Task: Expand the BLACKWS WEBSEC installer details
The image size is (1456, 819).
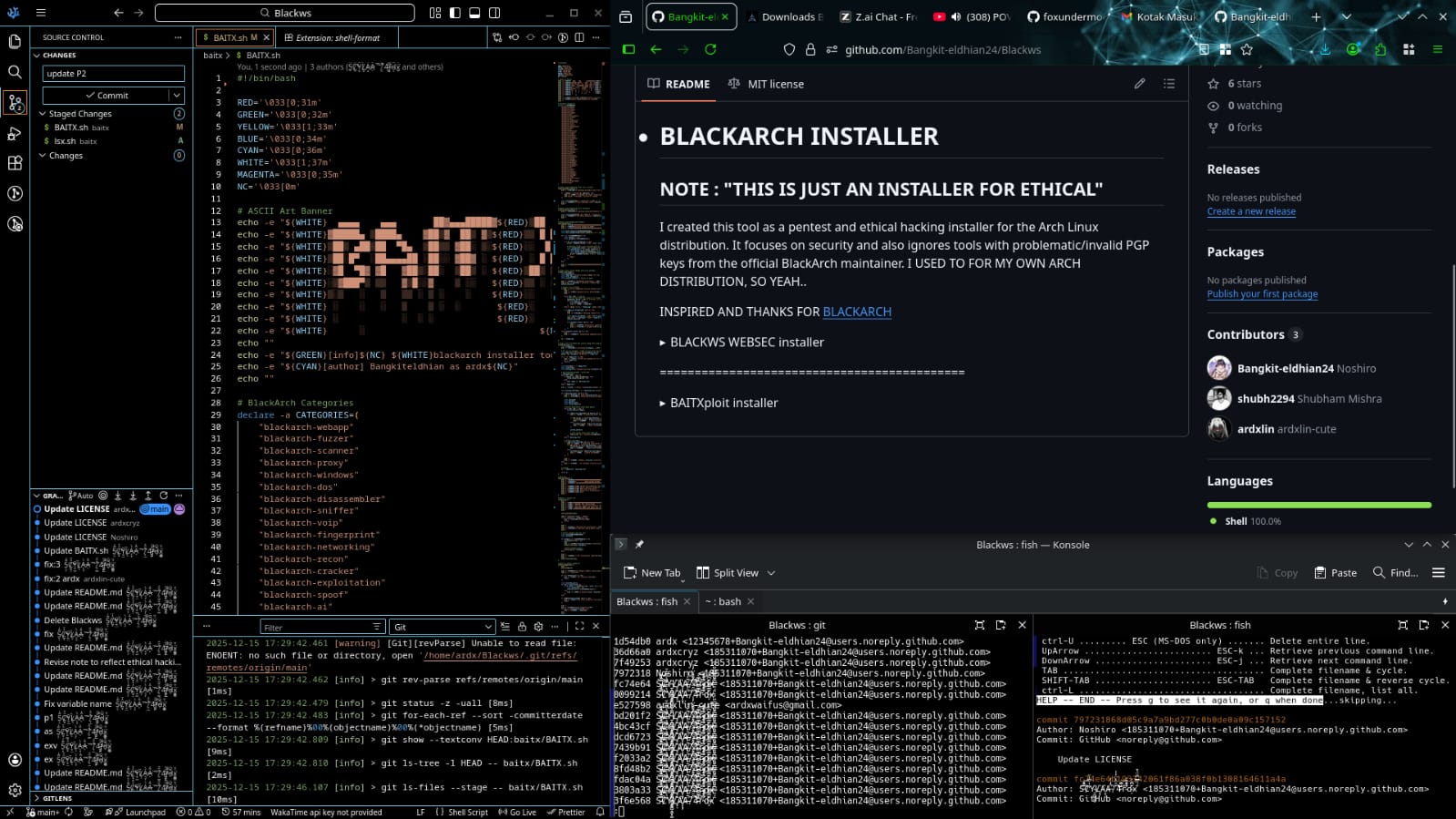Action: (742, 343)
